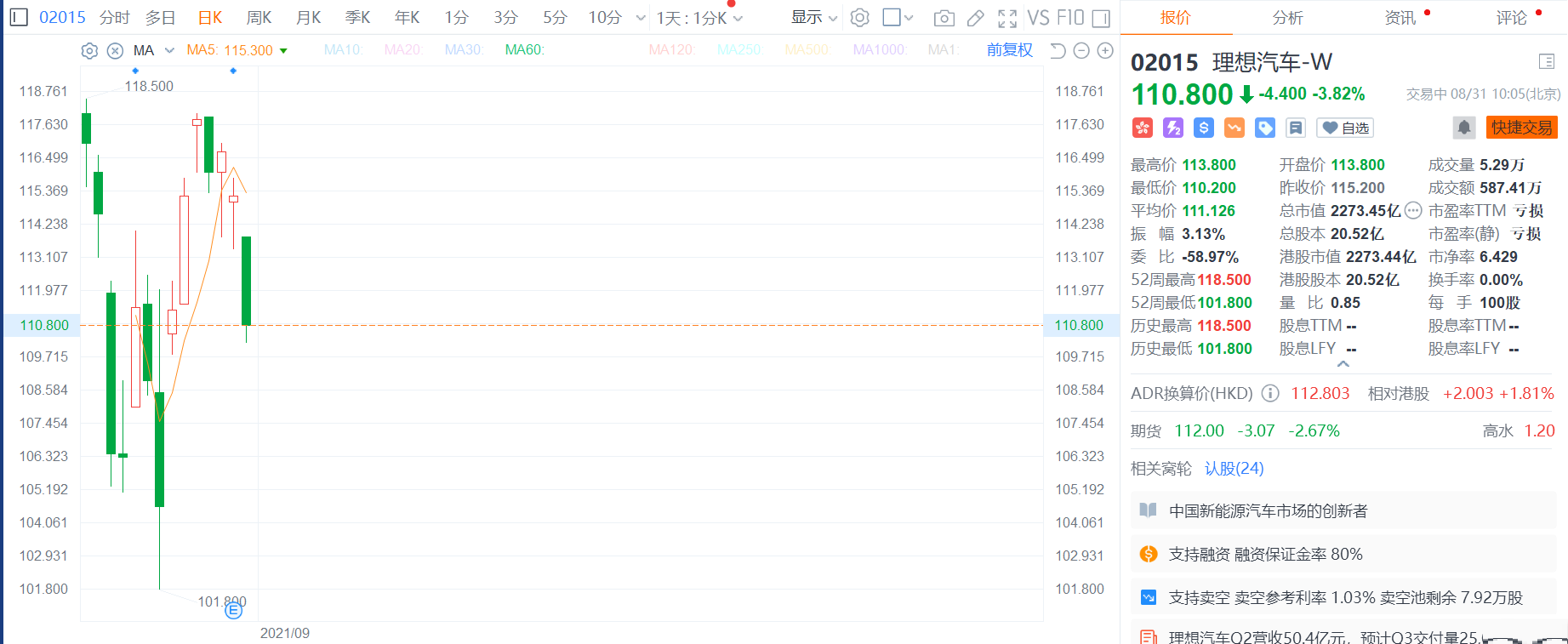Viewport: 1568px width, 644px height.
Task: Click the blue tag icon
Action: [x=1265, y=128]
